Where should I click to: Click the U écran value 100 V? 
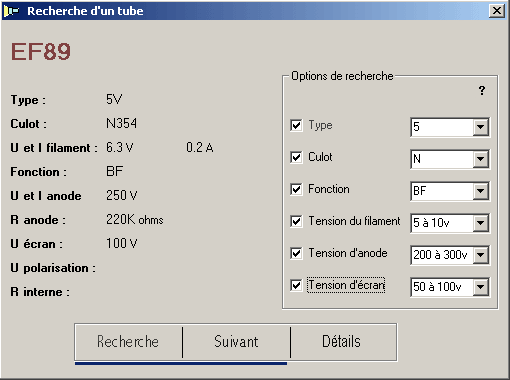pyautogui.click(x=122, y=244)
